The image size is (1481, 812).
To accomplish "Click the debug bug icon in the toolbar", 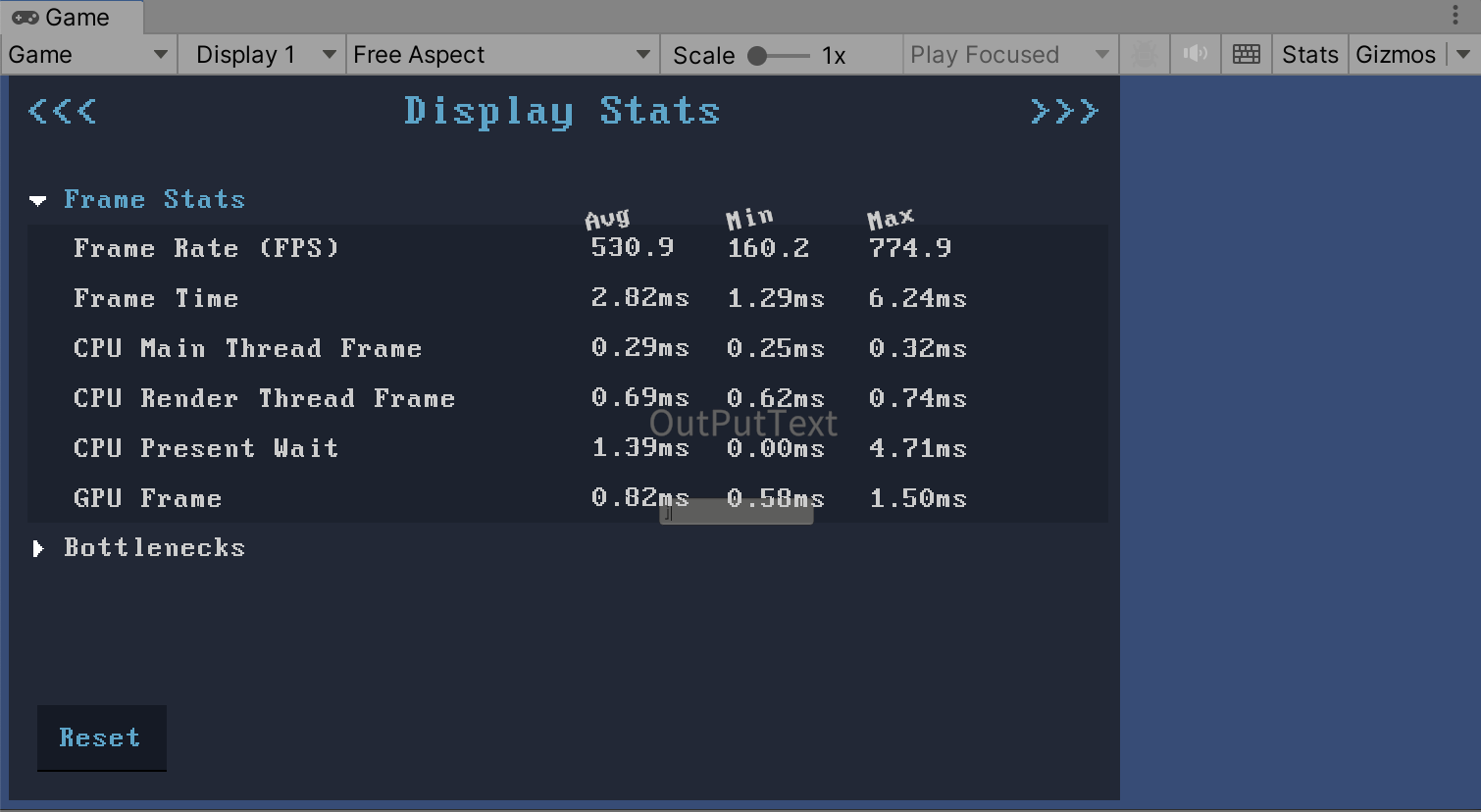I will point(1144,54).
